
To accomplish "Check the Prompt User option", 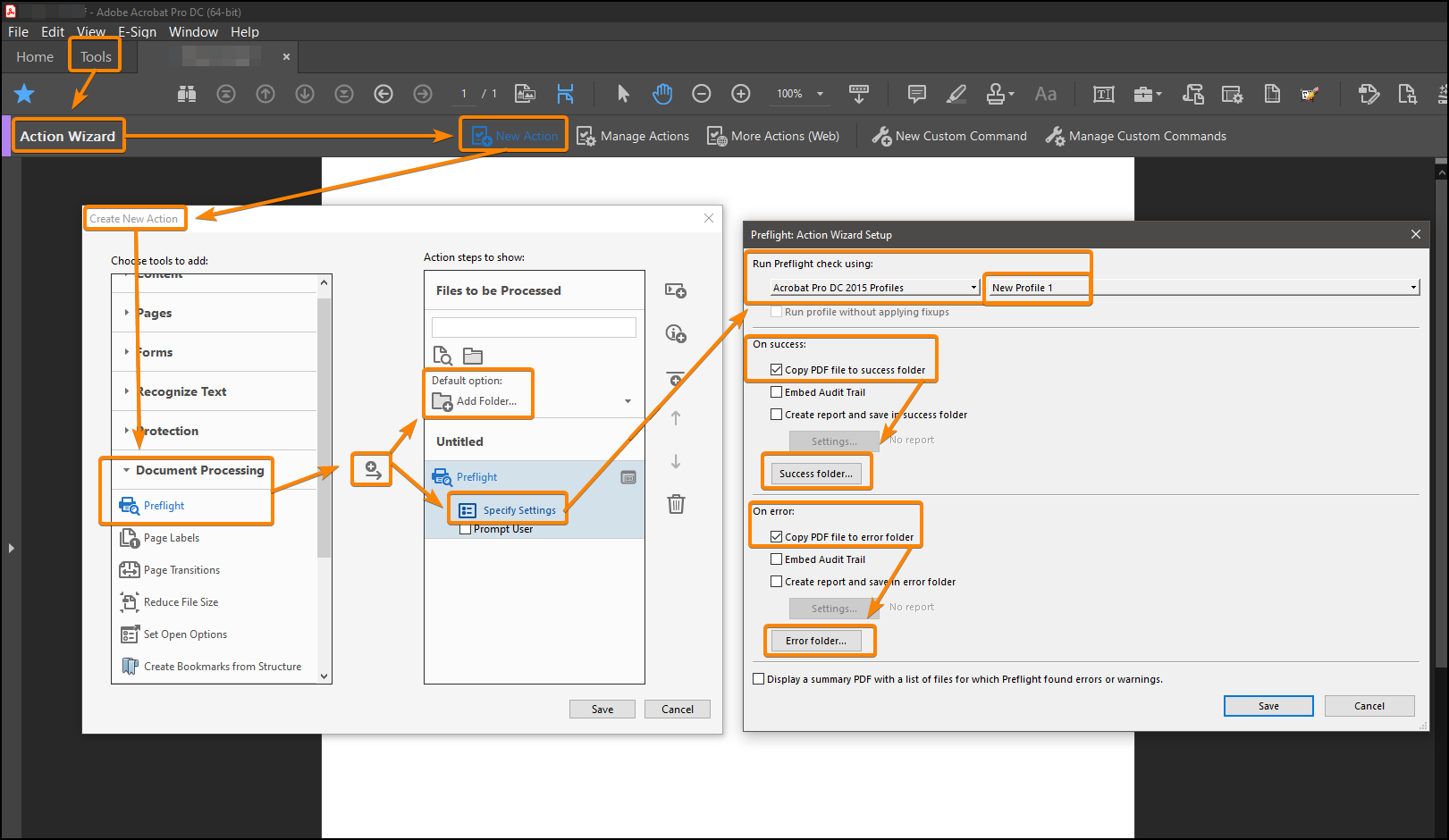I will [465, 528].
